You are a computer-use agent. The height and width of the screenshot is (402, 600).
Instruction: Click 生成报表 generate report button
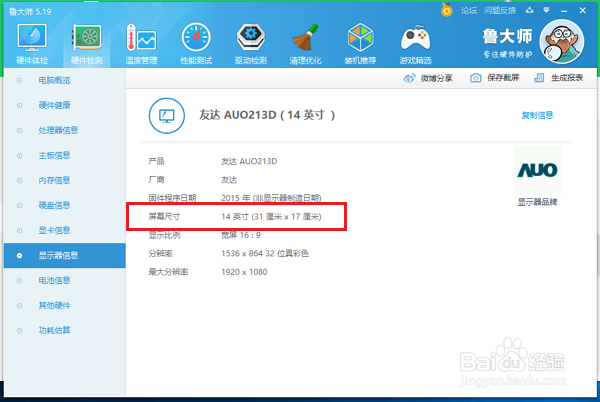click(x=558, y=78)
